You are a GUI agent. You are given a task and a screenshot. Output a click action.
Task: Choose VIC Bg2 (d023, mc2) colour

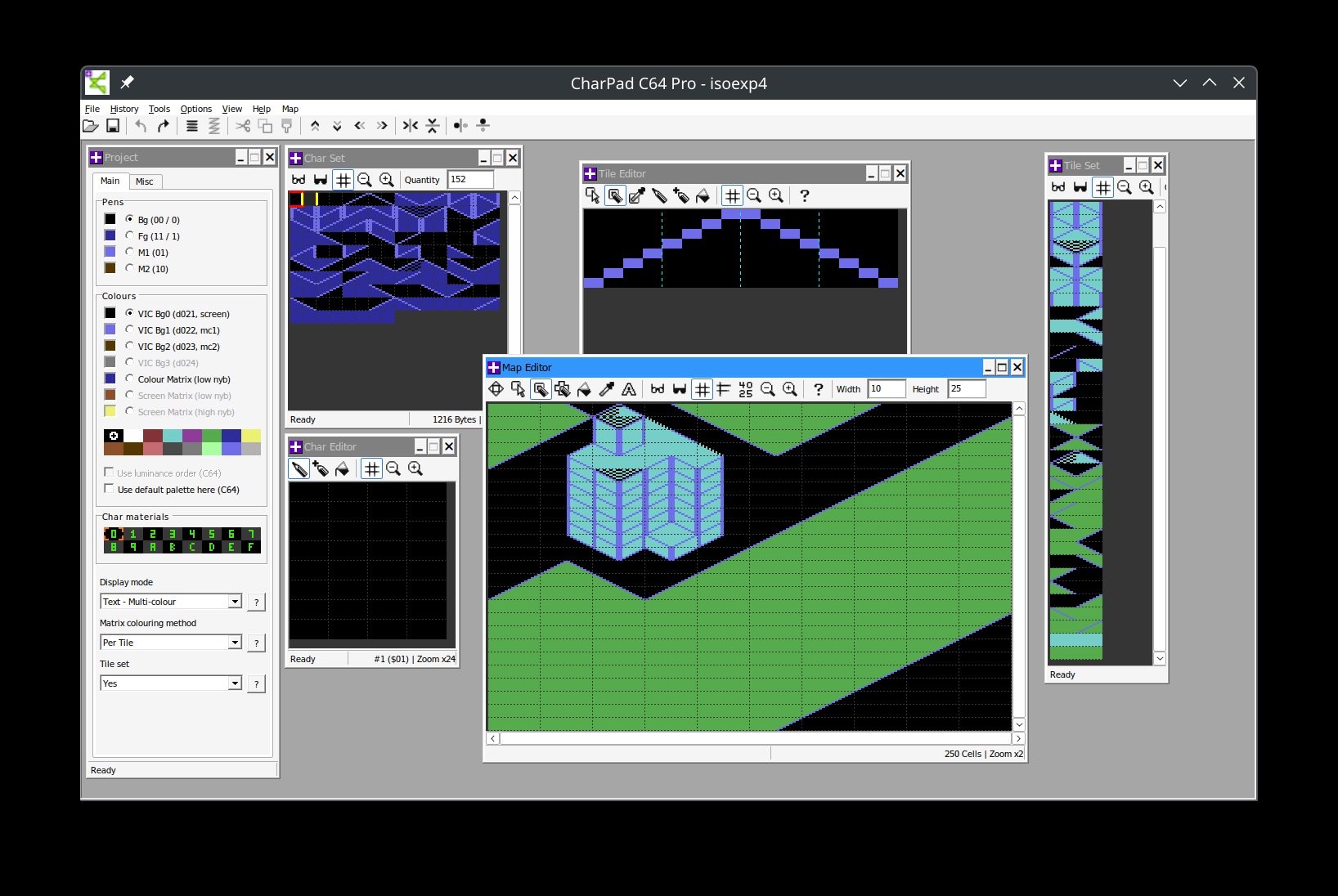(129, 346)
